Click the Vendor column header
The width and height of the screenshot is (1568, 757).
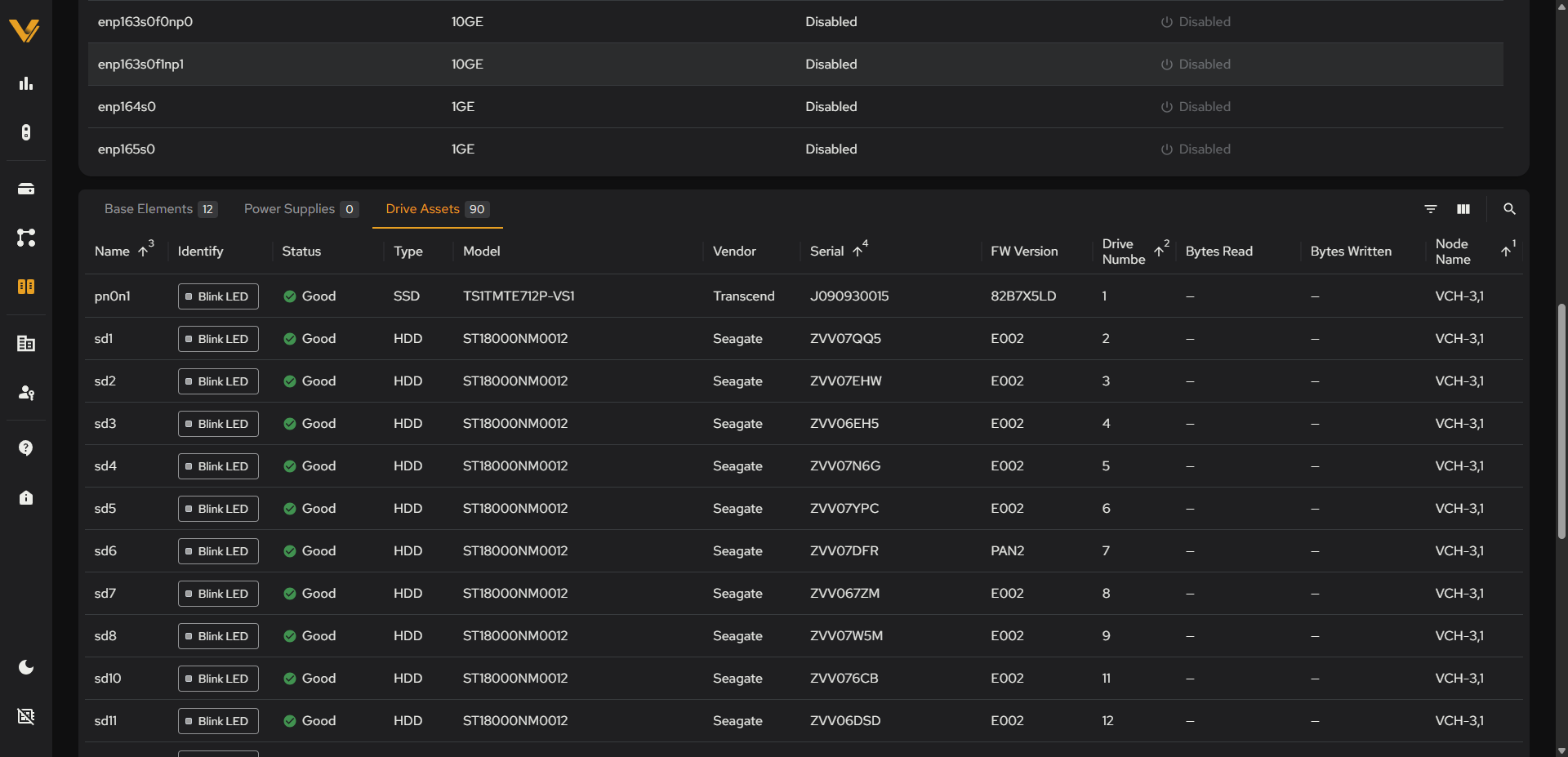pos(734,251)
